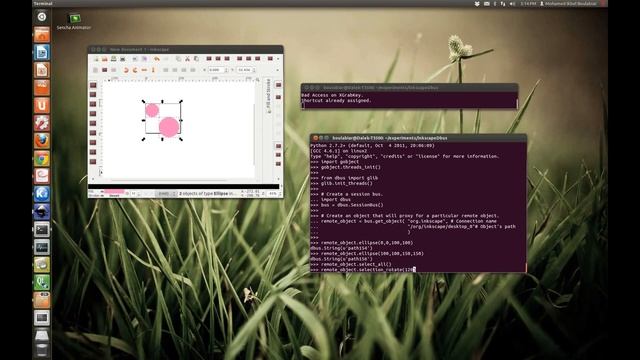The image size is (640, 360).
Task: Flip selection vertically in Inkscape
Action: point(153,70)
